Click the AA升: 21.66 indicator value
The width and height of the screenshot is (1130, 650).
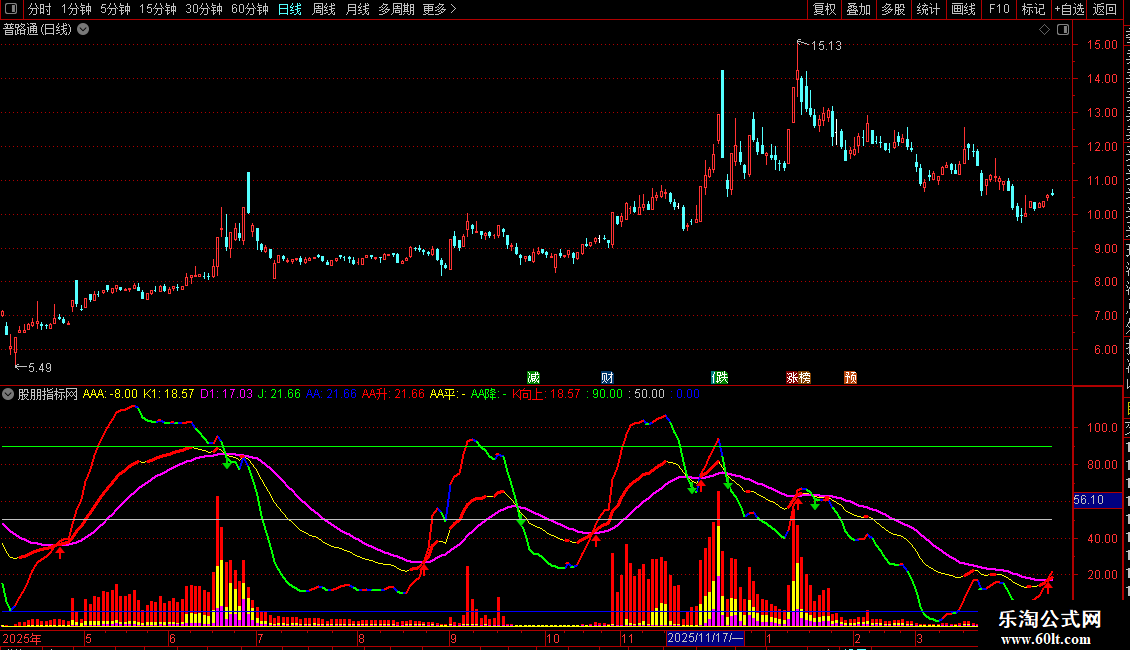[393, 394]
